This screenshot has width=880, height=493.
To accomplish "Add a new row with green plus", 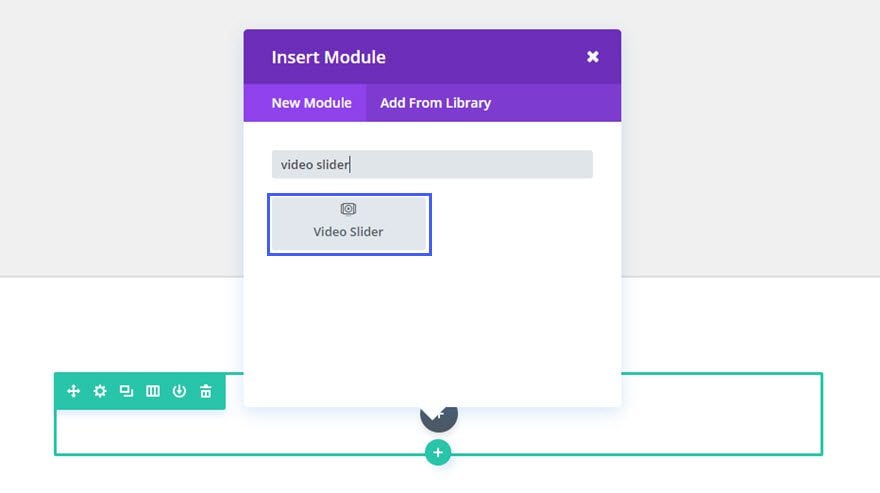I will coord(438,453).
